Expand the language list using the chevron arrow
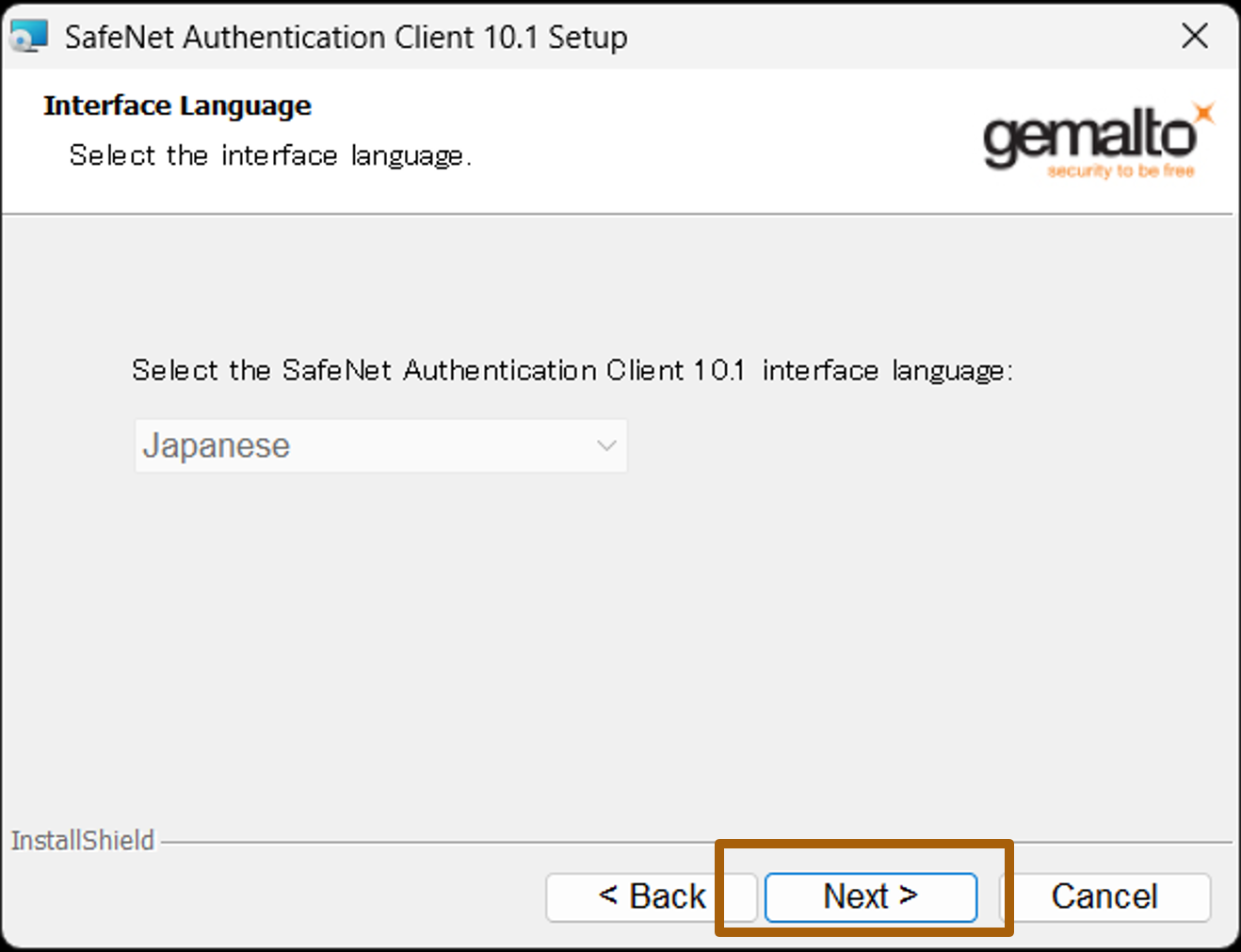 click(x=606, y=445)
